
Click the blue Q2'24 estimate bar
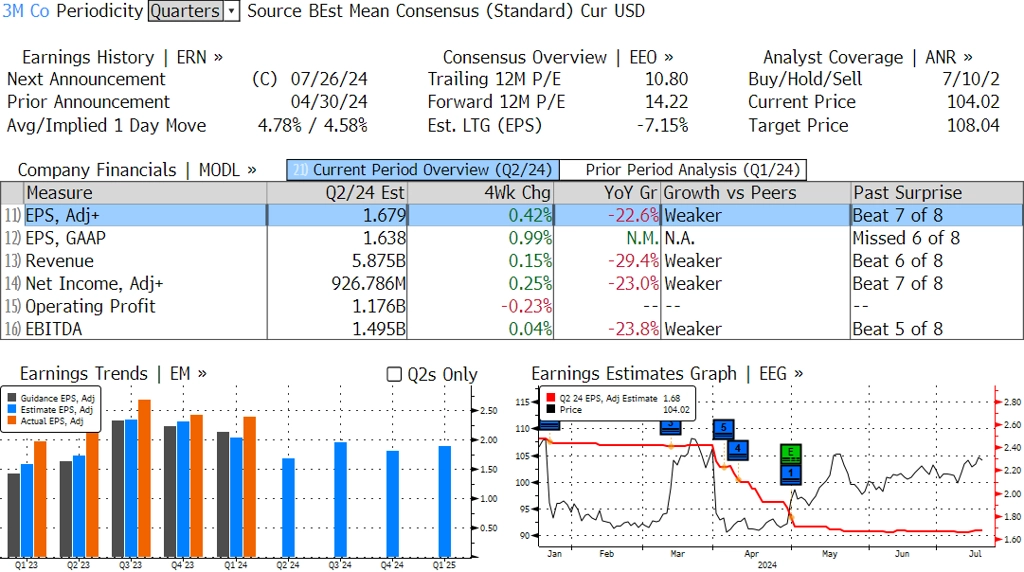click(x=288, y=507)
